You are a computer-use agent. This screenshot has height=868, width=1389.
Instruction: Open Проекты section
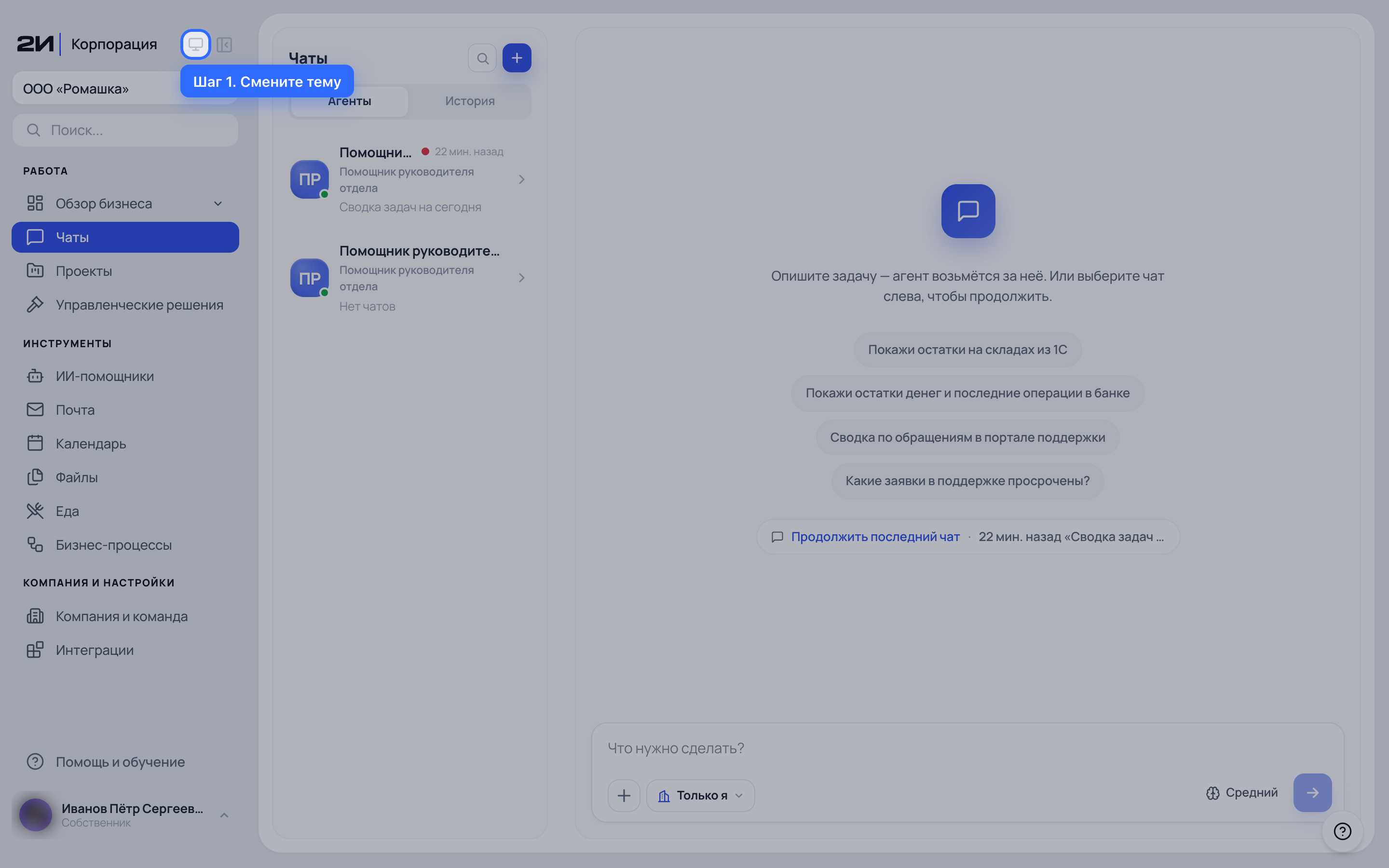coord(125,271)
